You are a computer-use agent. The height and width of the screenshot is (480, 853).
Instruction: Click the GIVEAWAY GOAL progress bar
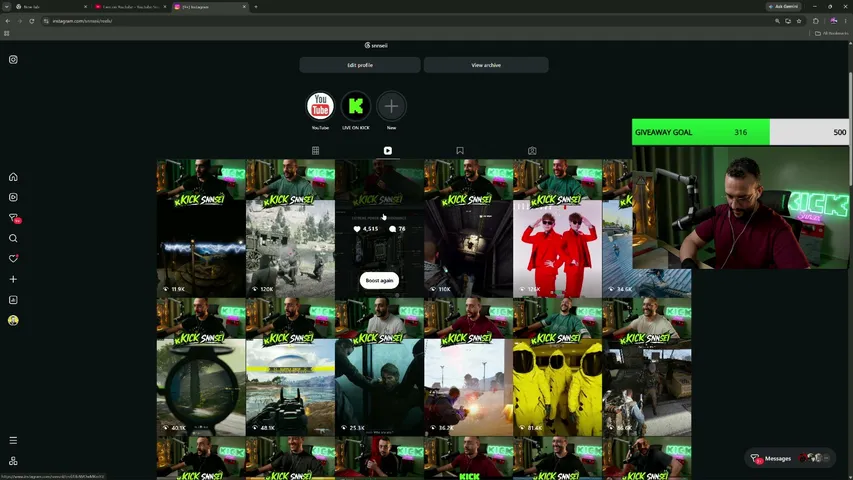click(740, 132)
